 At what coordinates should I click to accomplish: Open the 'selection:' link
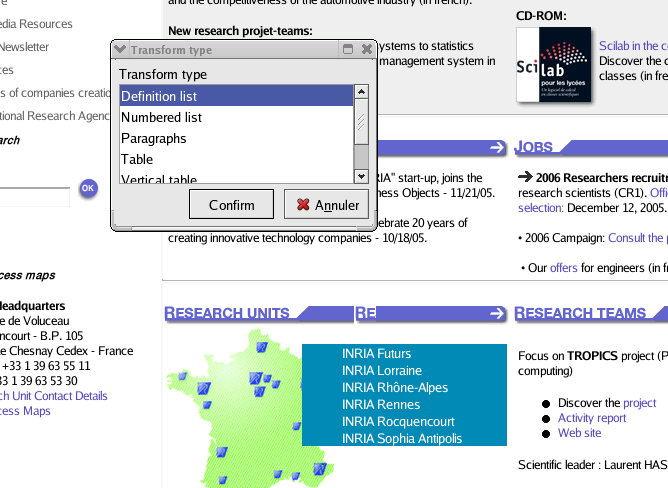click(541, 208)
